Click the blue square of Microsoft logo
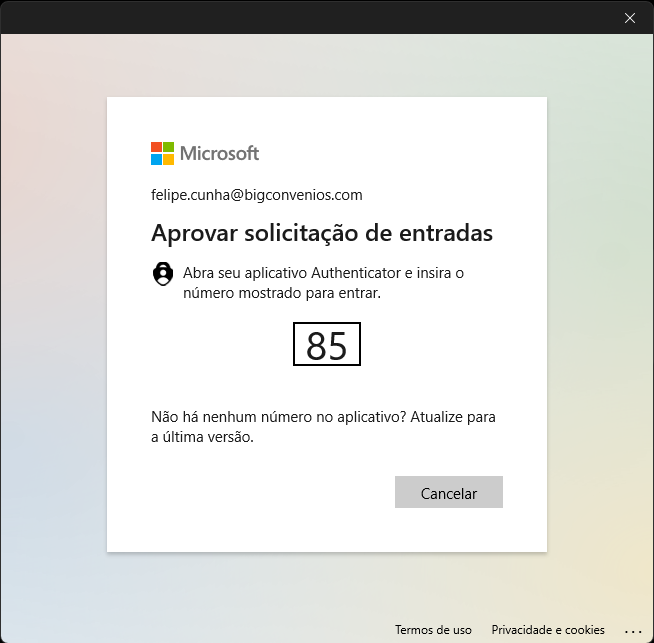This screenshot has height=643, width=654. pyautogui.click(x=156, y=160)
